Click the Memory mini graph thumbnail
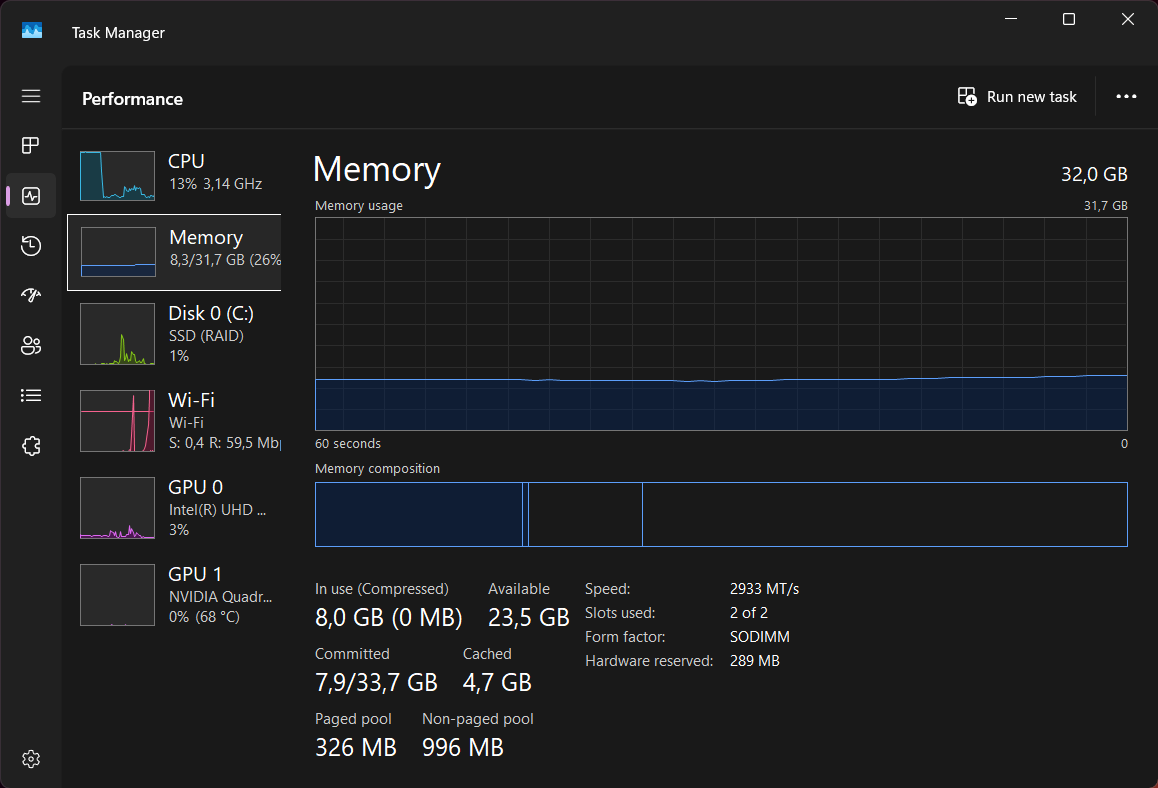1158x788 pixels. pyautogui.click(x=118, y=252)
